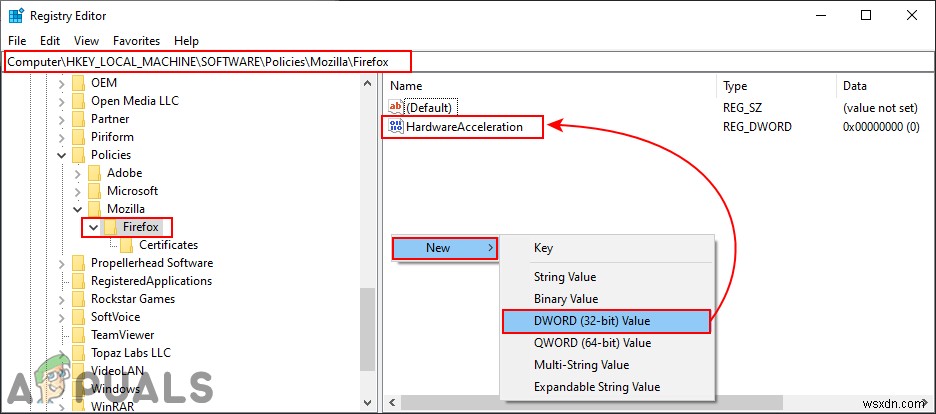Select the Firefox folder icon
936x414 pixels.
110,227
